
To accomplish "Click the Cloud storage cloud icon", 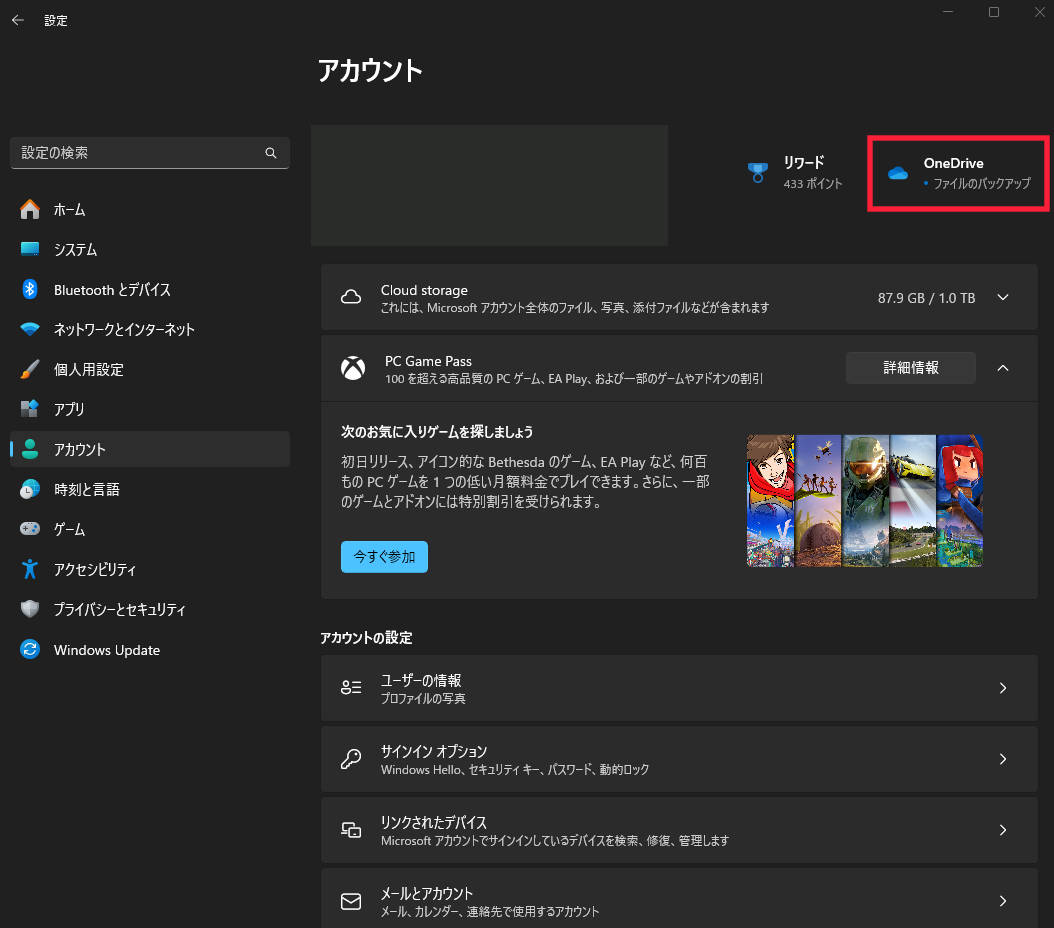I will [x=351, y=297].
